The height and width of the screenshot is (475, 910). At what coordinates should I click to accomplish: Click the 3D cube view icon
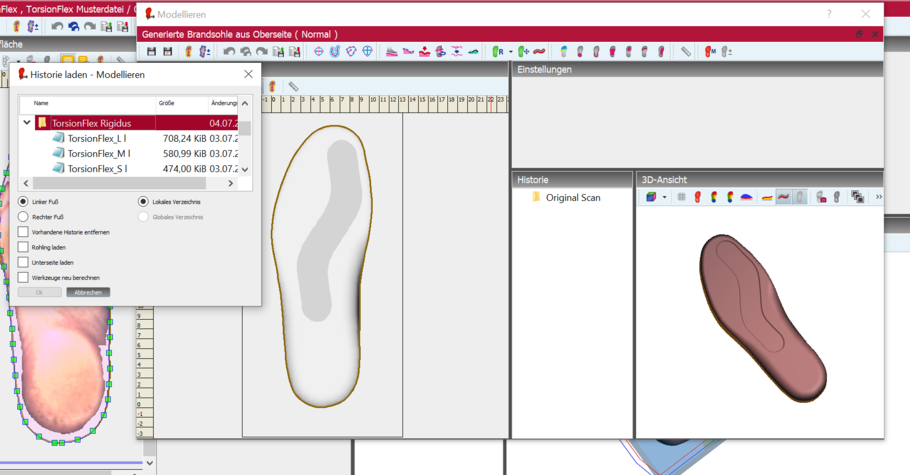point(651,197)
